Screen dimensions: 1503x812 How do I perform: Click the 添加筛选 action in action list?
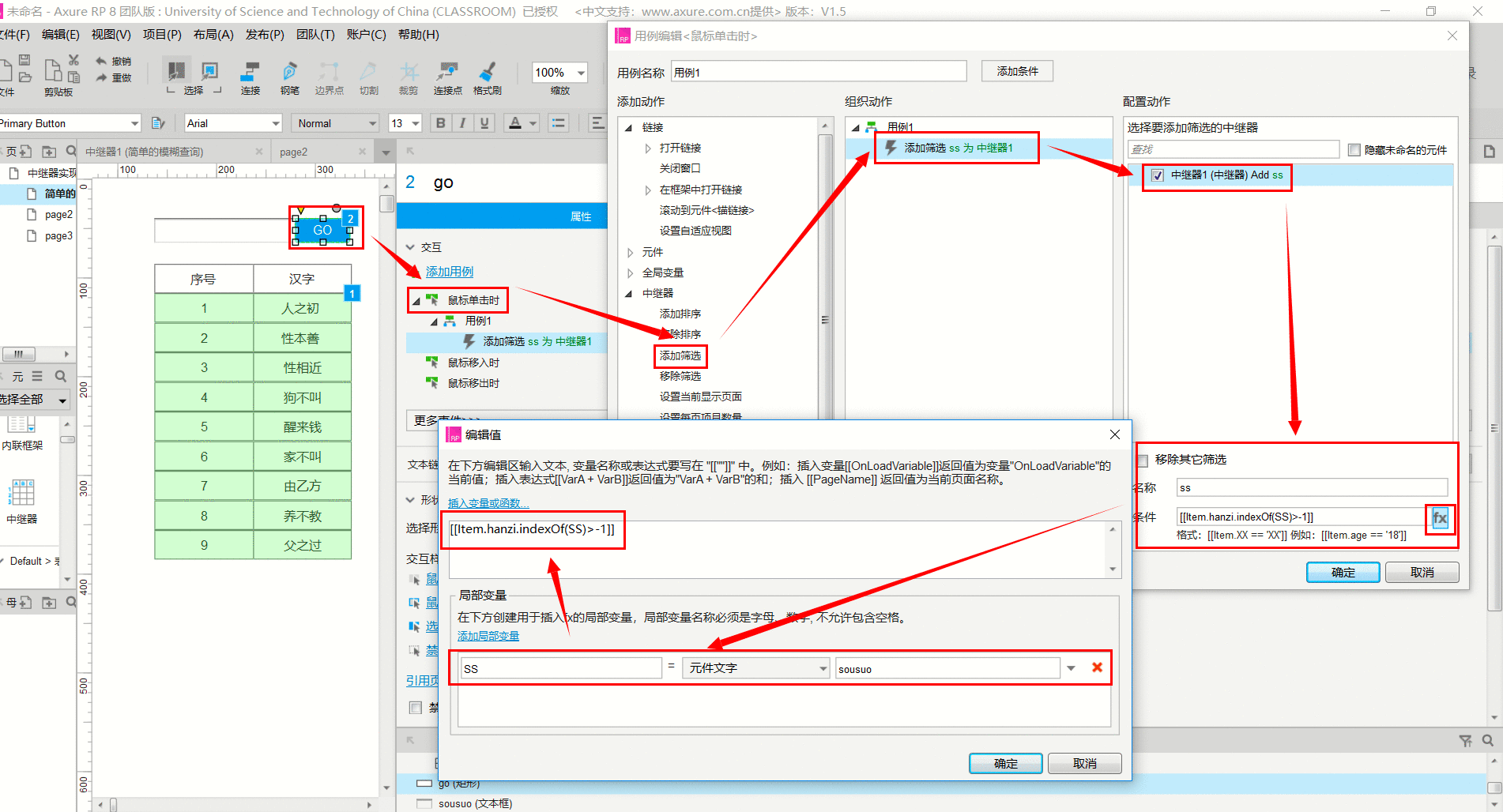point(680,356)
